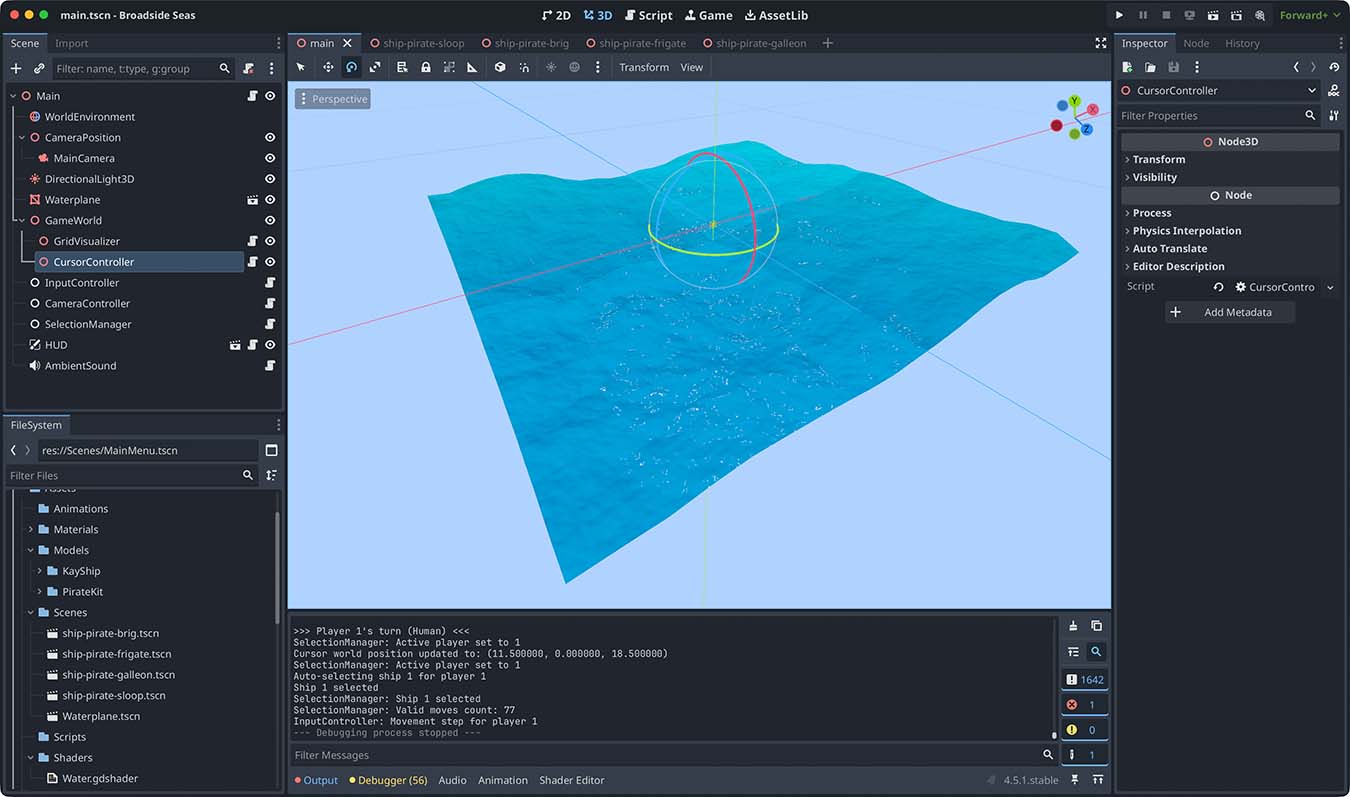This screenshot has height=797, width=1350.
Task: Run the project with Play button
Action: (1119, 15)
